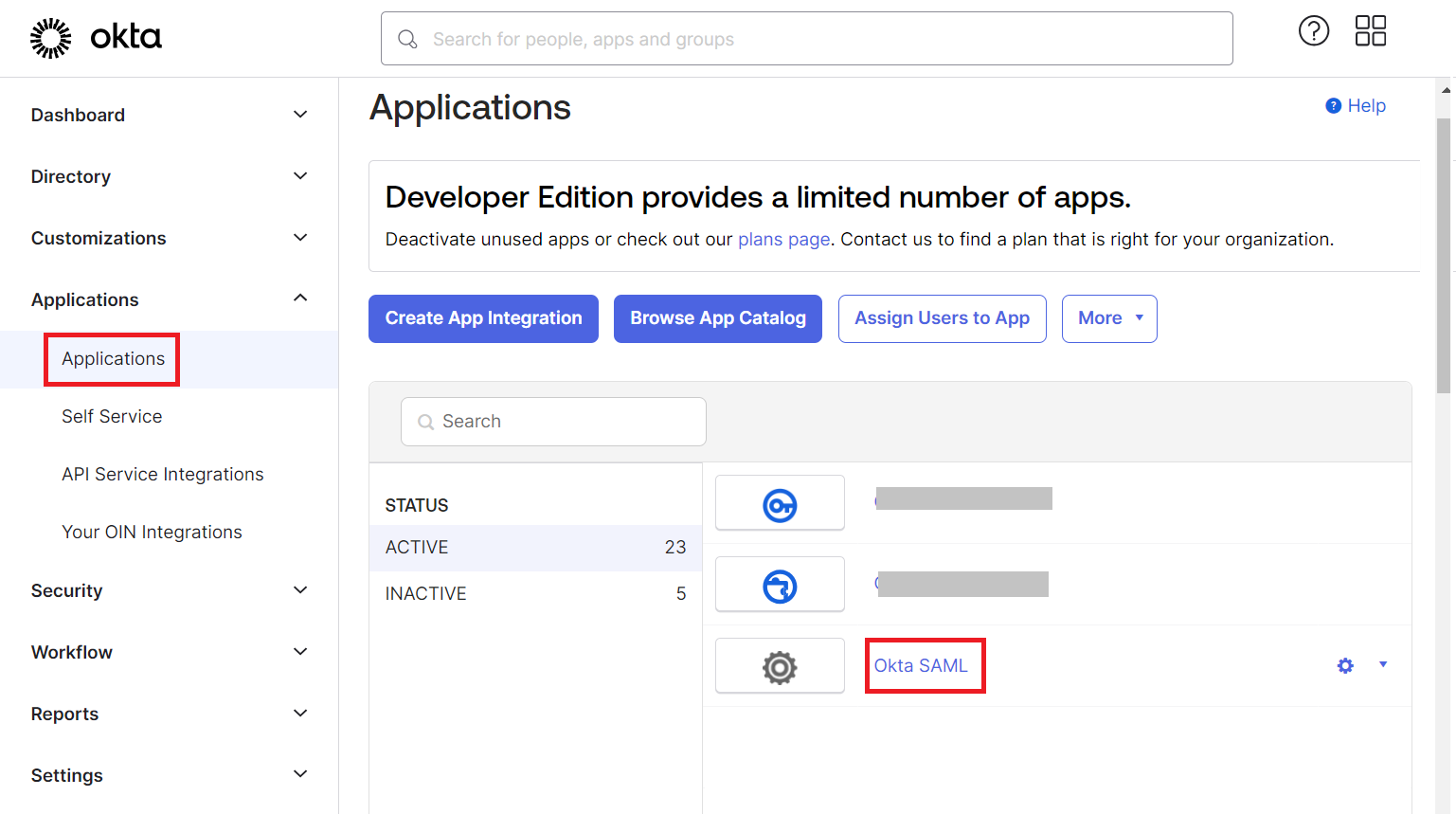Open the apps grid icon
This screenshot has height=814, width=1456.
click(x=1370, y=31)
